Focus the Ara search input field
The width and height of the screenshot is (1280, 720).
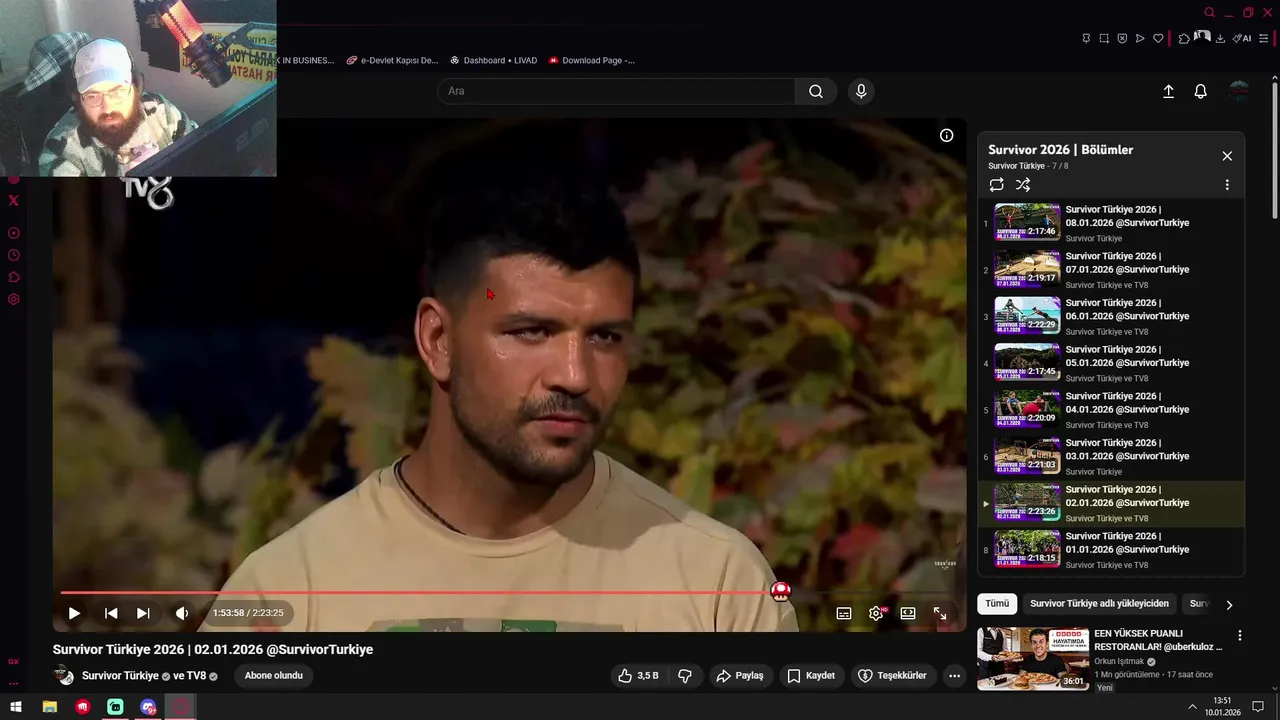(616, 91)
